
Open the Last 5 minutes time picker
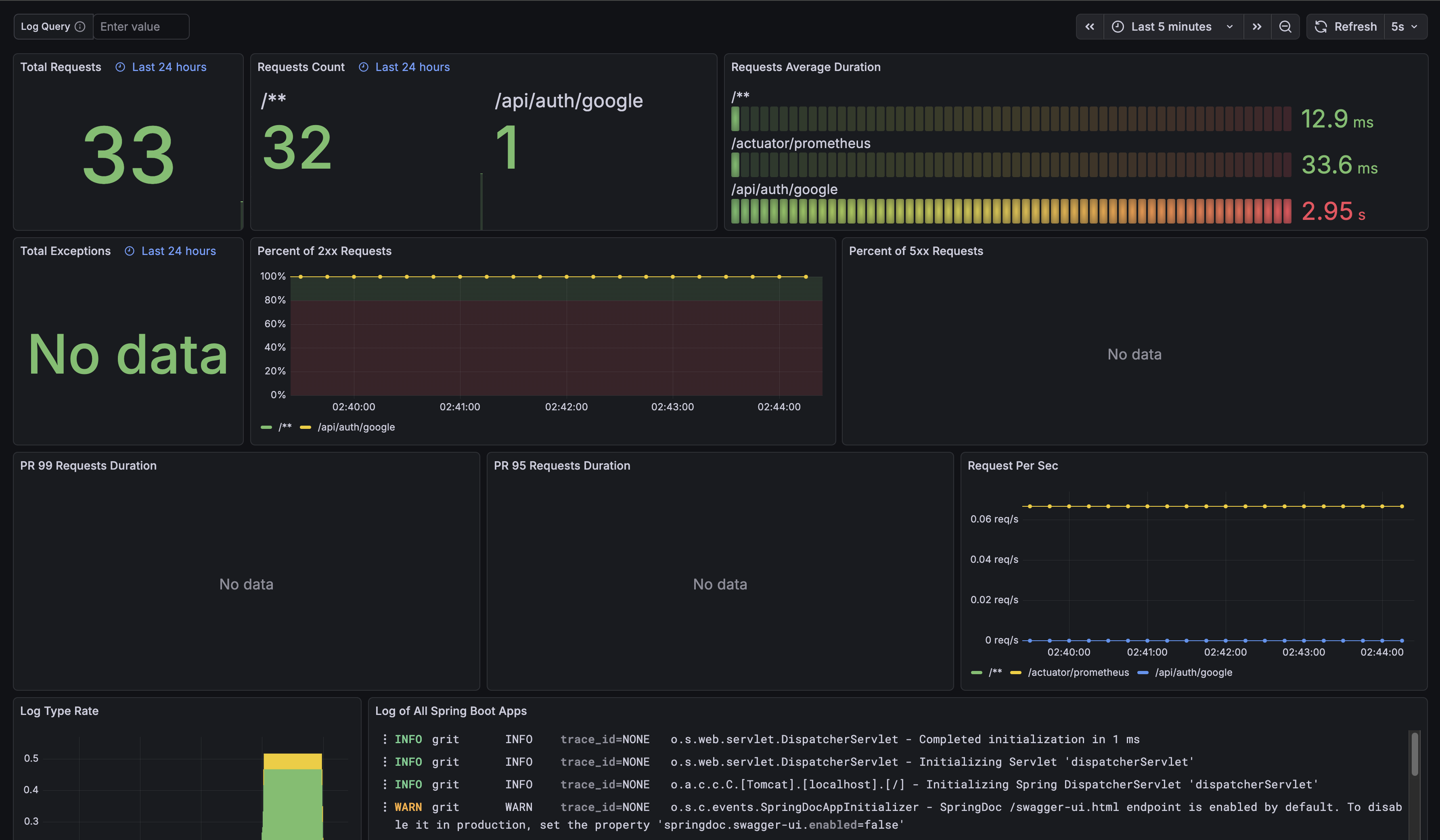coord(1172,27)
